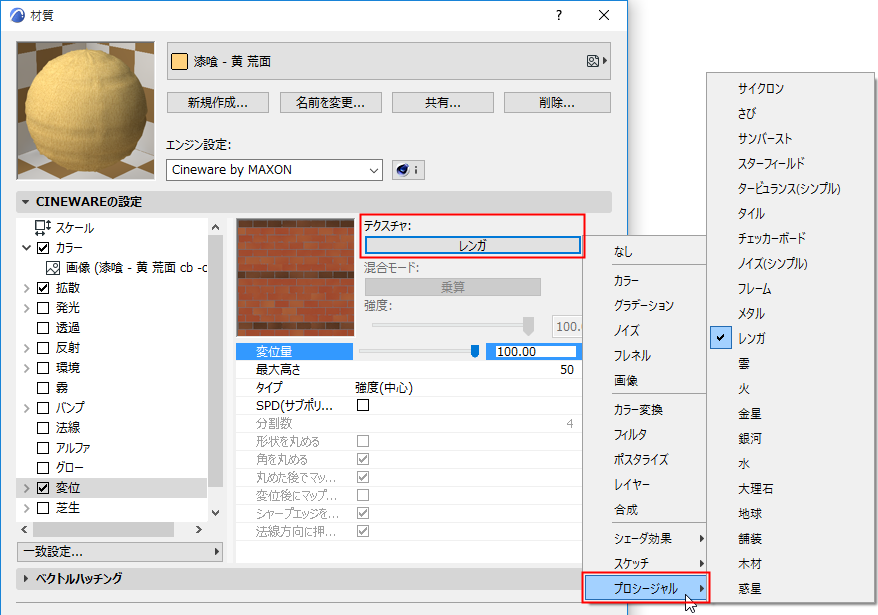Toggle the カラー channel checkbox
This screenshot has width=878, height=615.
tap(43, 248)
